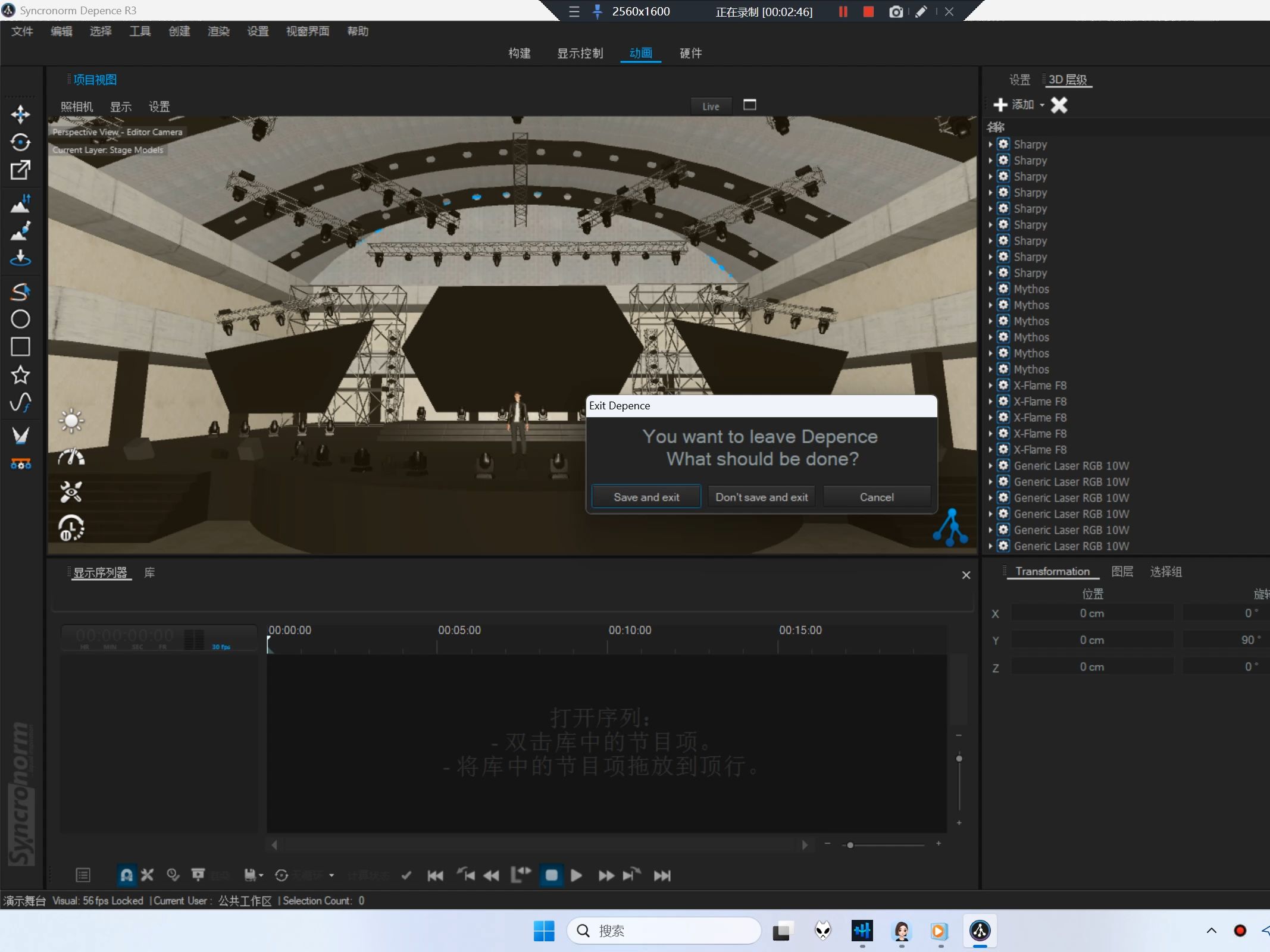The height and width of the screenshot is (952, 1270).
Task: Select the move tool in left toolbar
Action: point(20,114)
